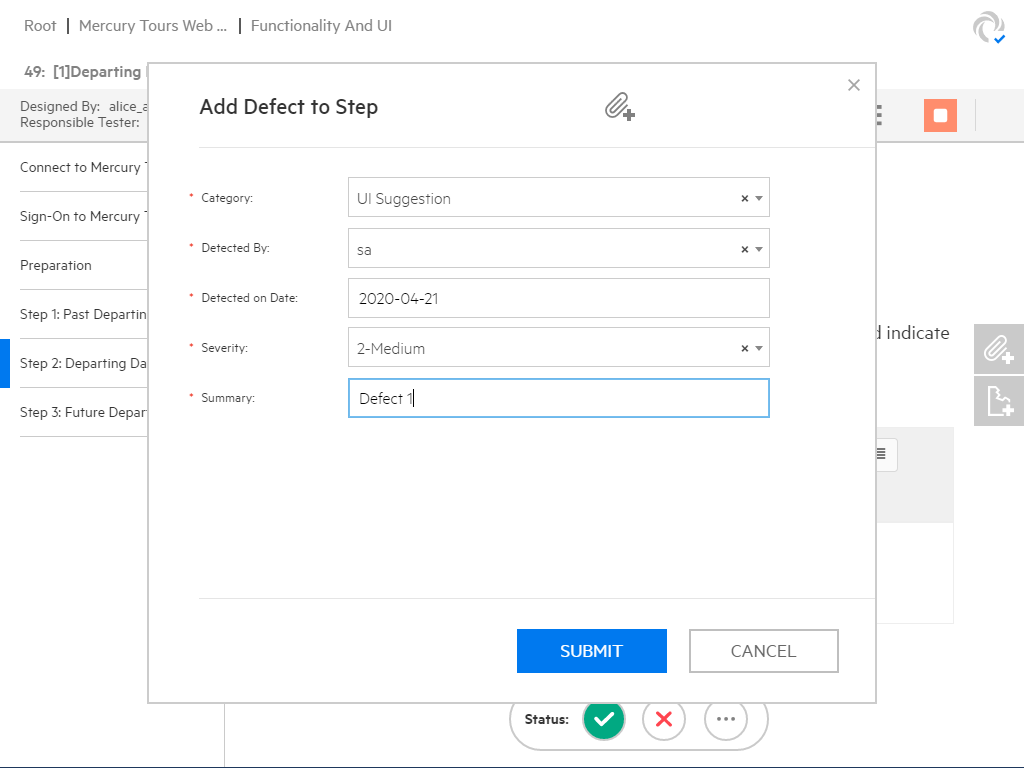This screenshot has height=768, width=1024.
Task: Remove the Detected By value using its x
Action: (x=744, y=249)
